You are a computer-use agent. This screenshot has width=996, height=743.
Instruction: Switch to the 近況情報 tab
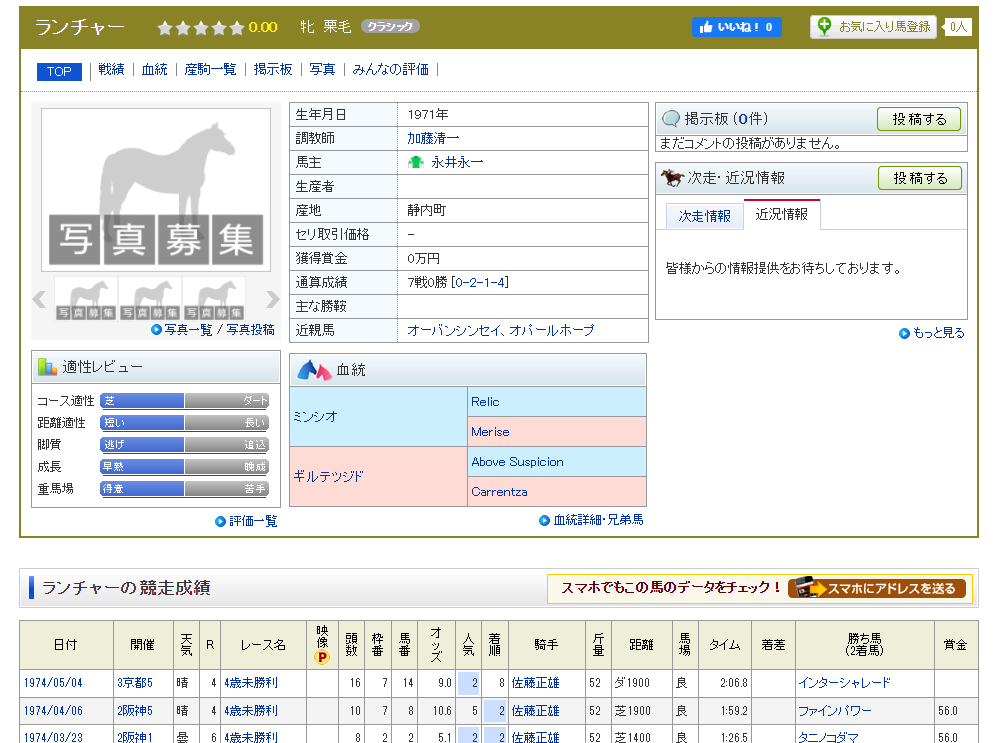tap(781, 215)
